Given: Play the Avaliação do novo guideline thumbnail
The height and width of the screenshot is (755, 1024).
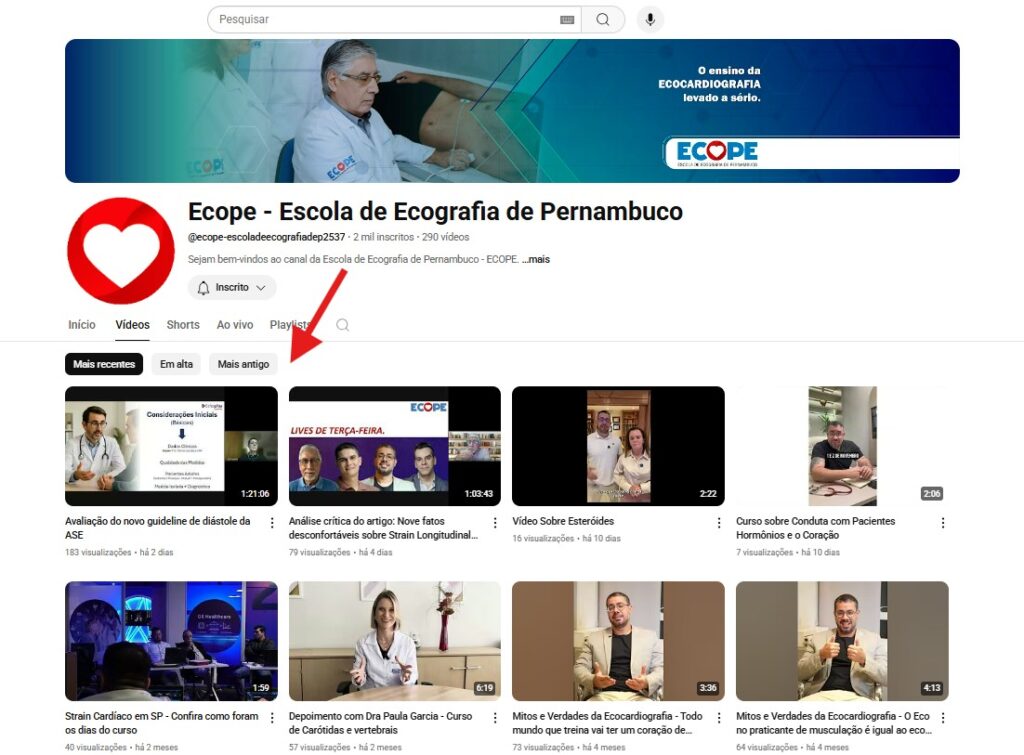Looking at the screenshot, I should 171,446.
